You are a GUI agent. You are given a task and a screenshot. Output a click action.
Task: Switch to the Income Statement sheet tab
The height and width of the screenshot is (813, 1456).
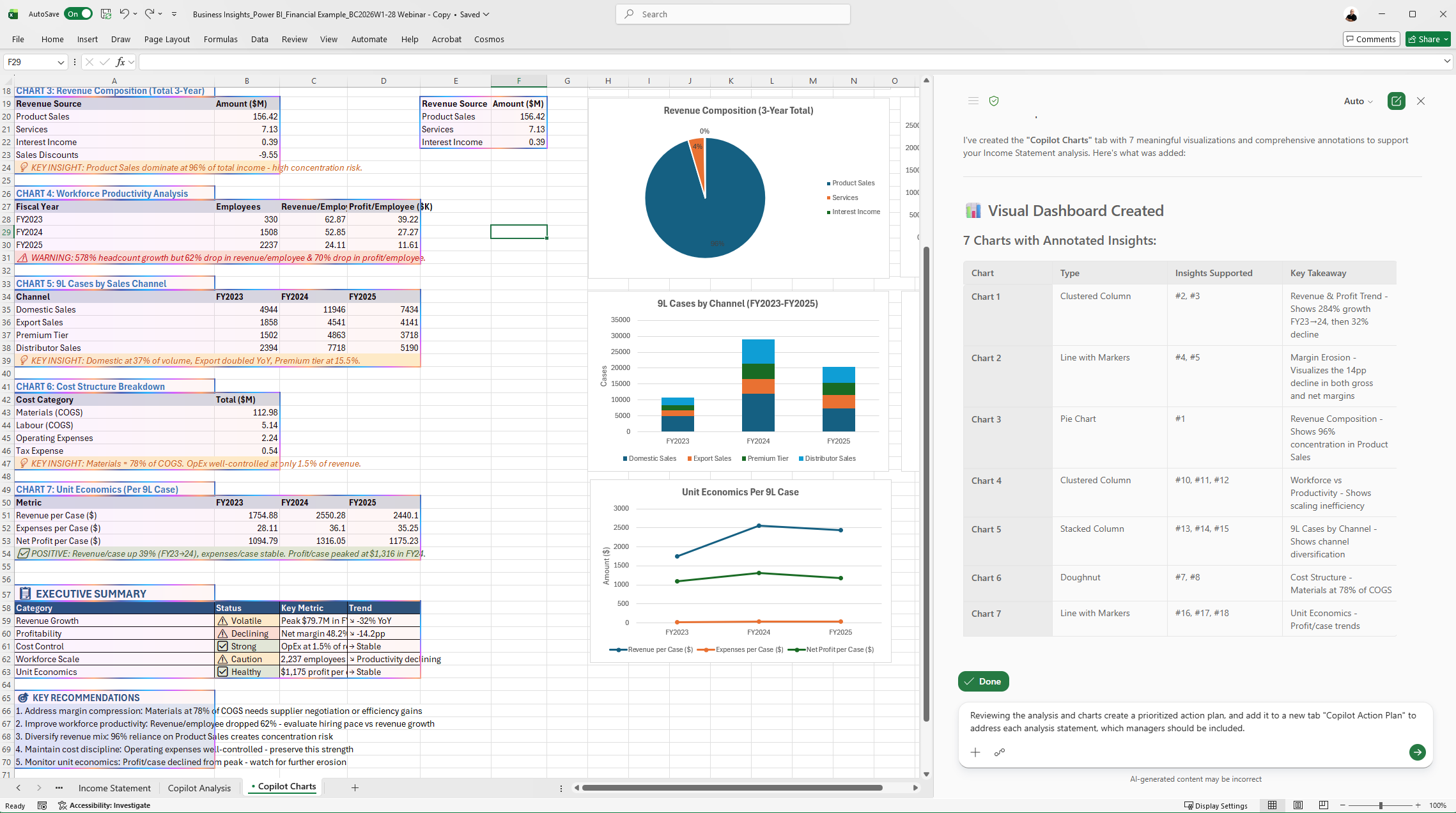pyautogui.click(x=114, y=788)
